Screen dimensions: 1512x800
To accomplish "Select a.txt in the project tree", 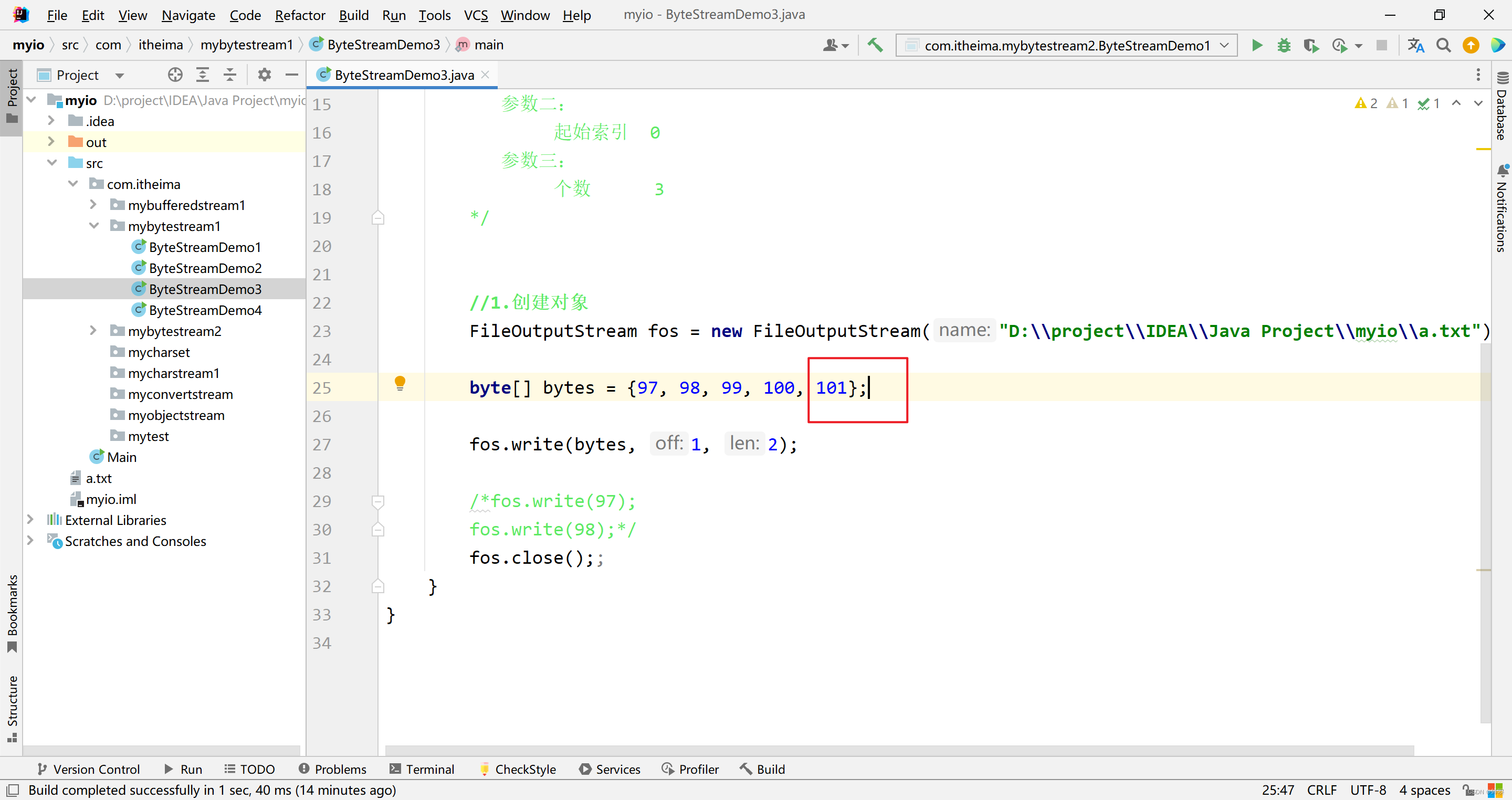I will tap(99, 478).
